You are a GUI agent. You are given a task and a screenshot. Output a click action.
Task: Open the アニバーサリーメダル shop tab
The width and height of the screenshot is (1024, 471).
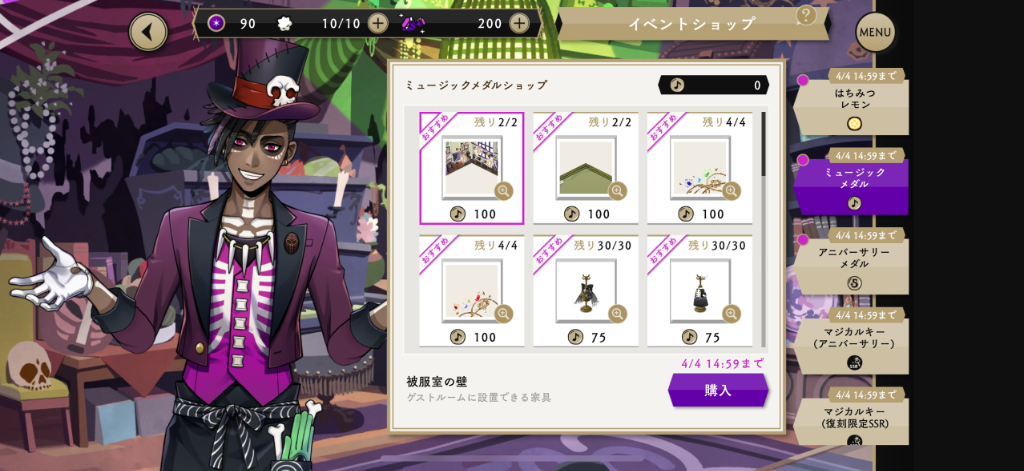coord(851,261)
